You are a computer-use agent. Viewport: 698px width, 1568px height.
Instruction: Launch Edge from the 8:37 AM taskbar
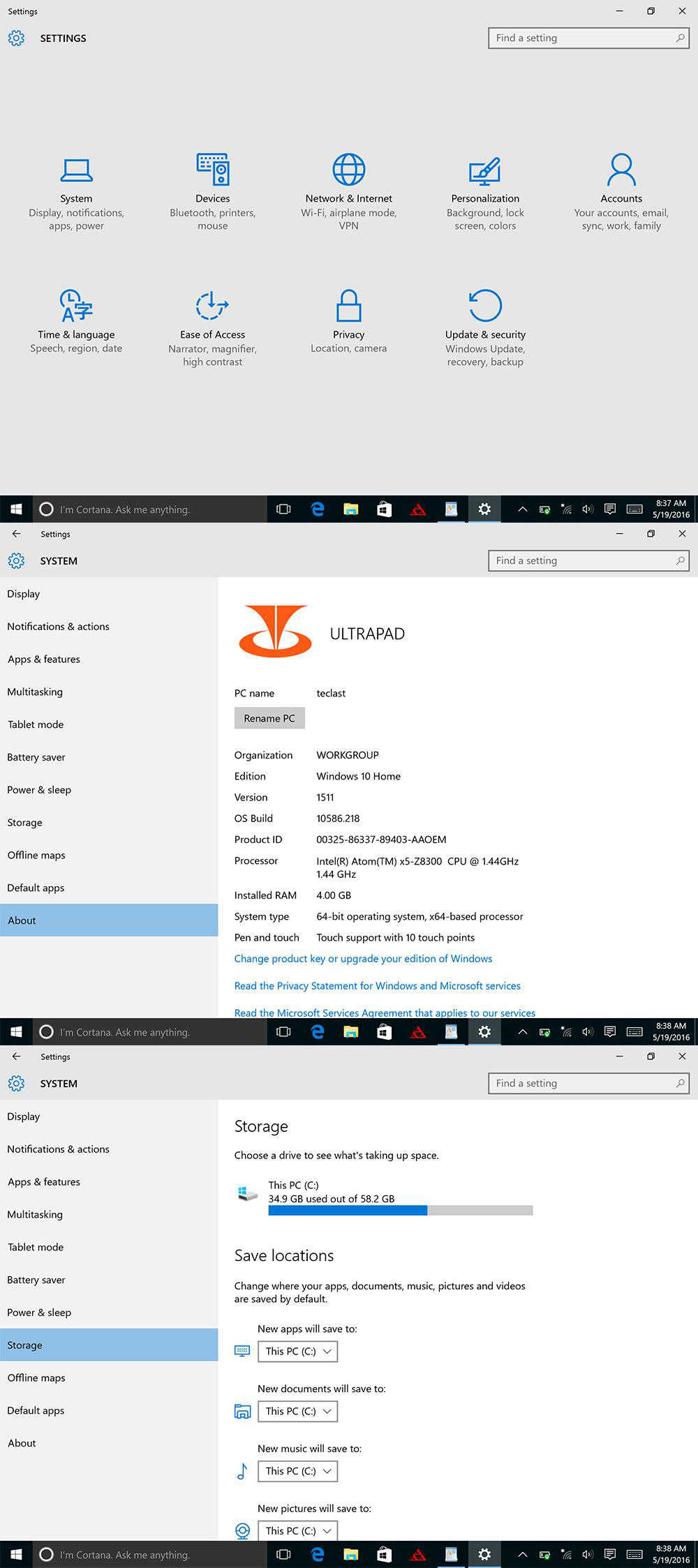(x=318, y=509)
